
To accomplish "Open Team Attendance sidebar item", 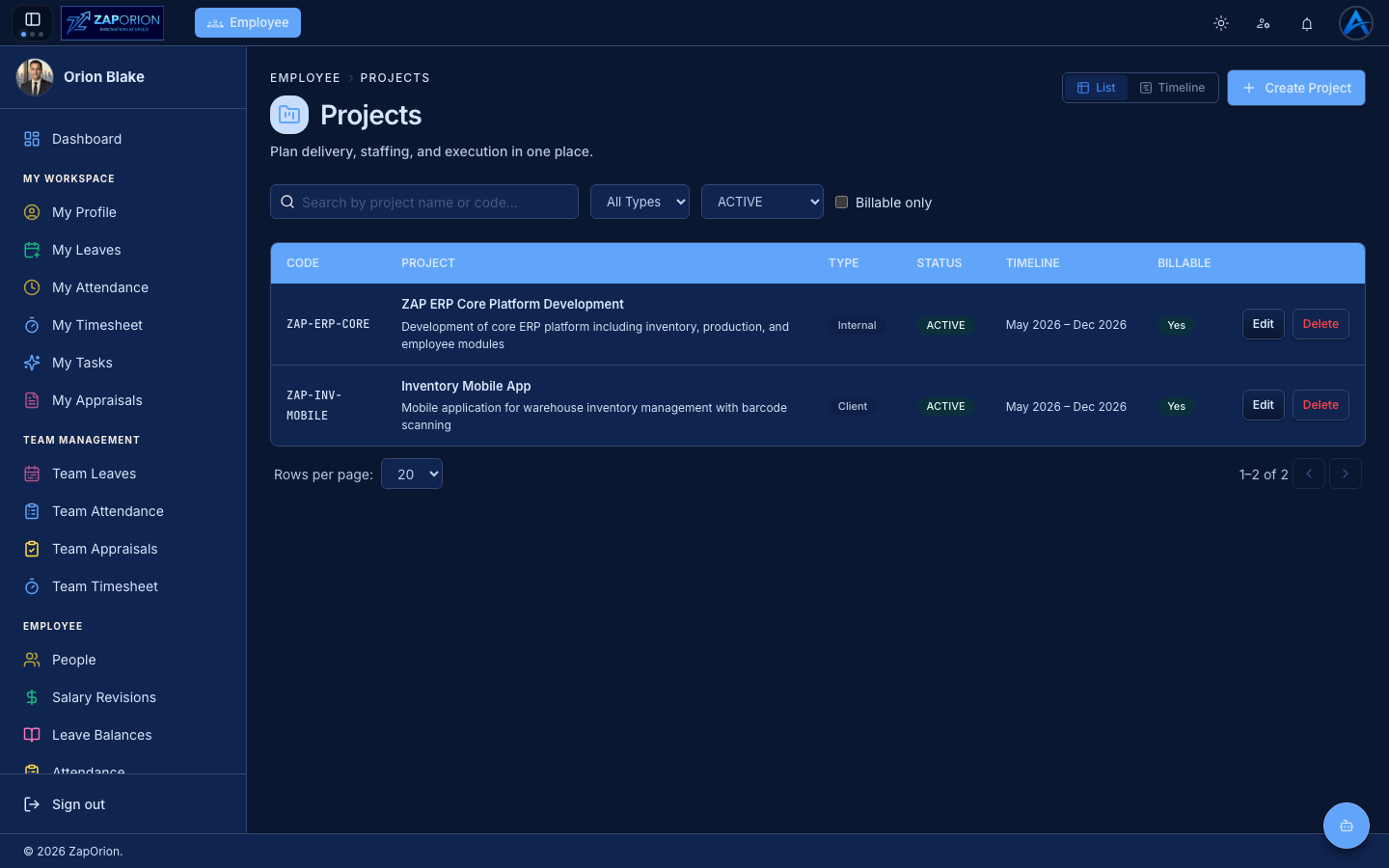I will click(x=123, y=511).
